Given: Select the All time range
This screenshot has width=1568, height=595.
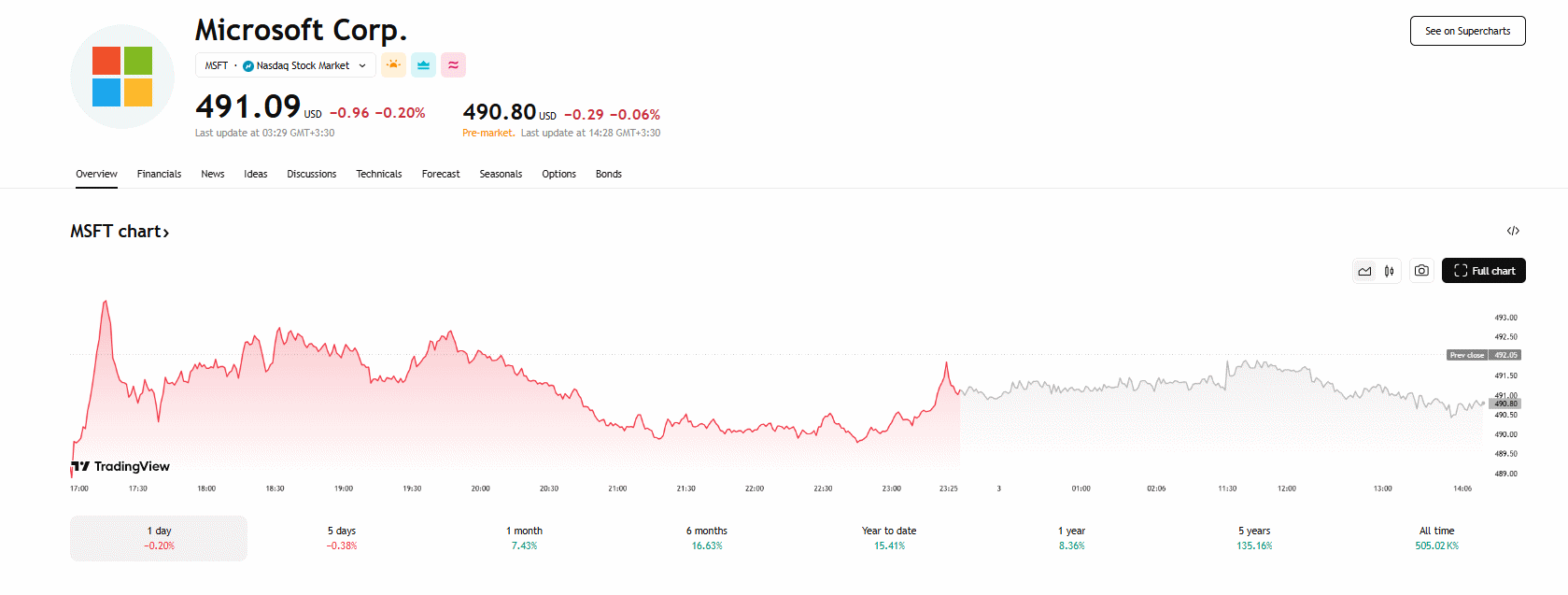Looking at the screenshot, I should click(x=1437, y=538).
